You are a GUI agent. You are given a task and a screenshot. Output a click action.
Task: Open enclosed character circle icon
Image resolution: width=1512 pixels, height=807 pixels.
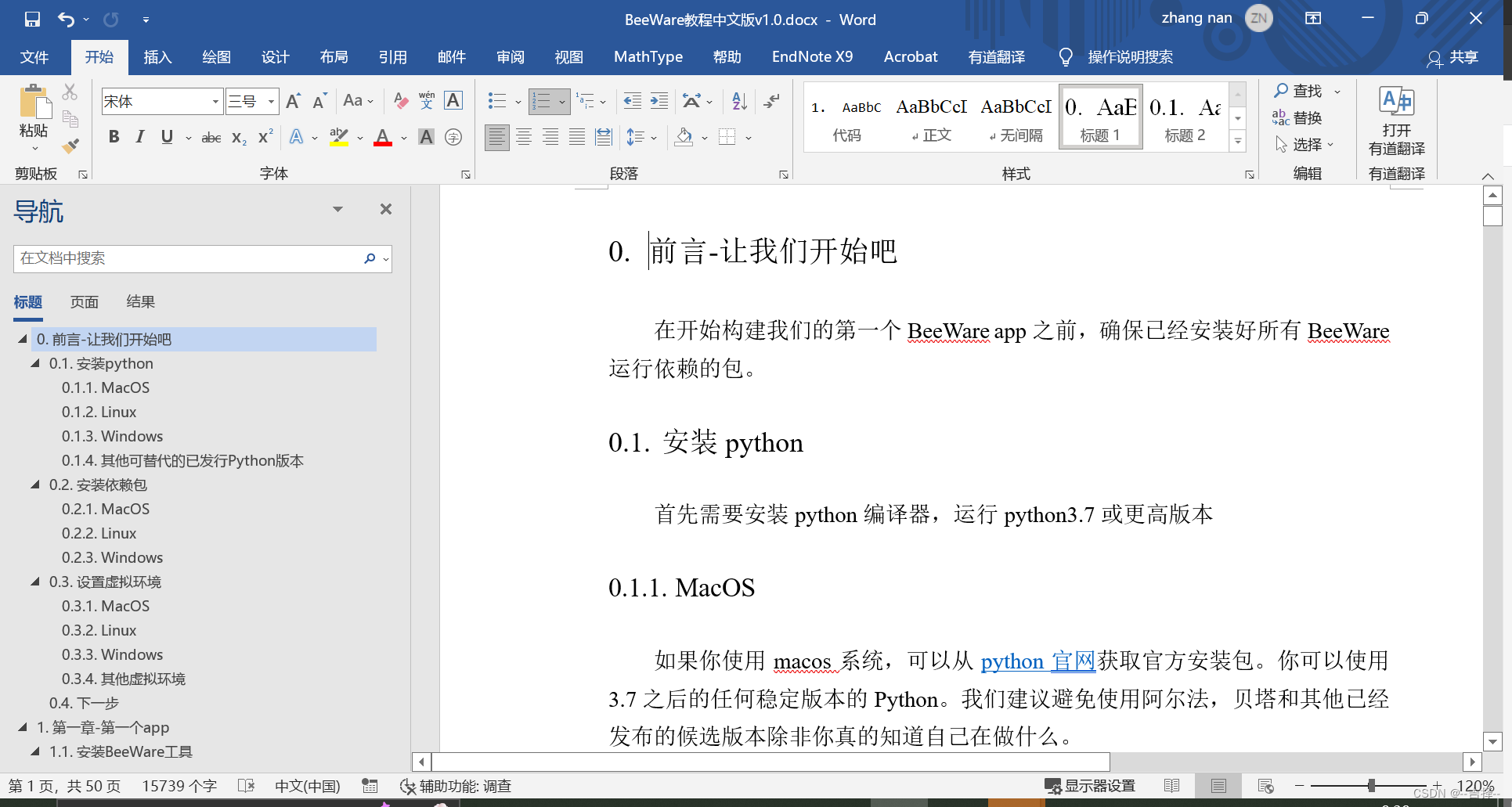pos(453,138)
